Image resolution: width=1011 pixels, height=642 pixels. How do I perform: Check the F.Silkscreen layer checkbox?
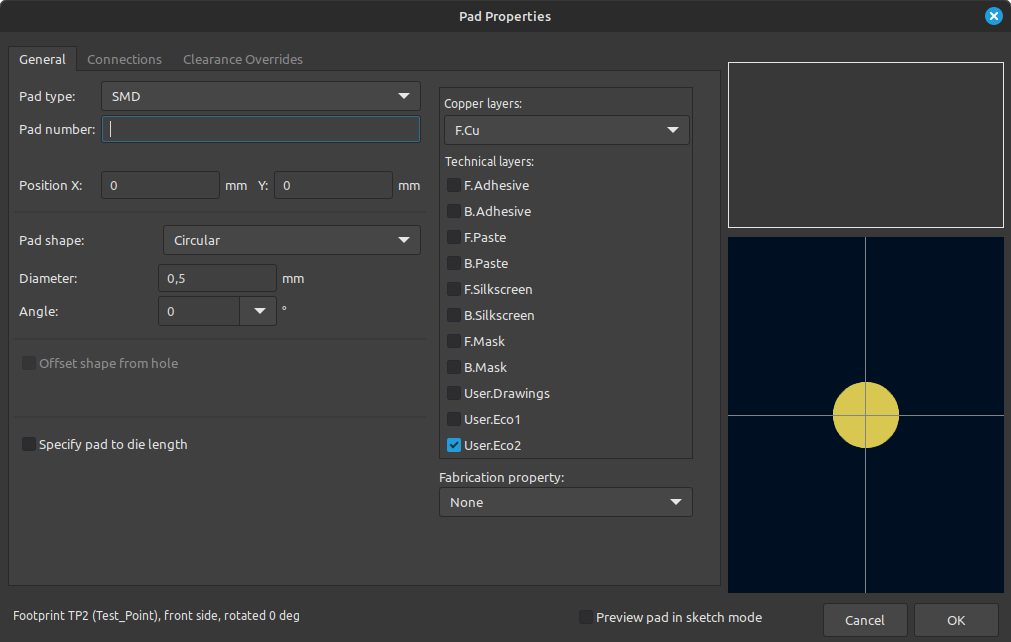point(454,289)
